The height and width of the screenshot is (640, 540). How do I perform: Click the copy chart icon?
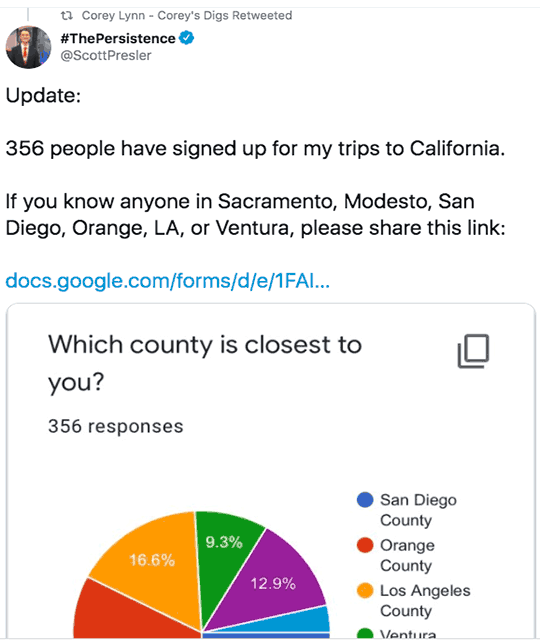[x=473, y=351]
